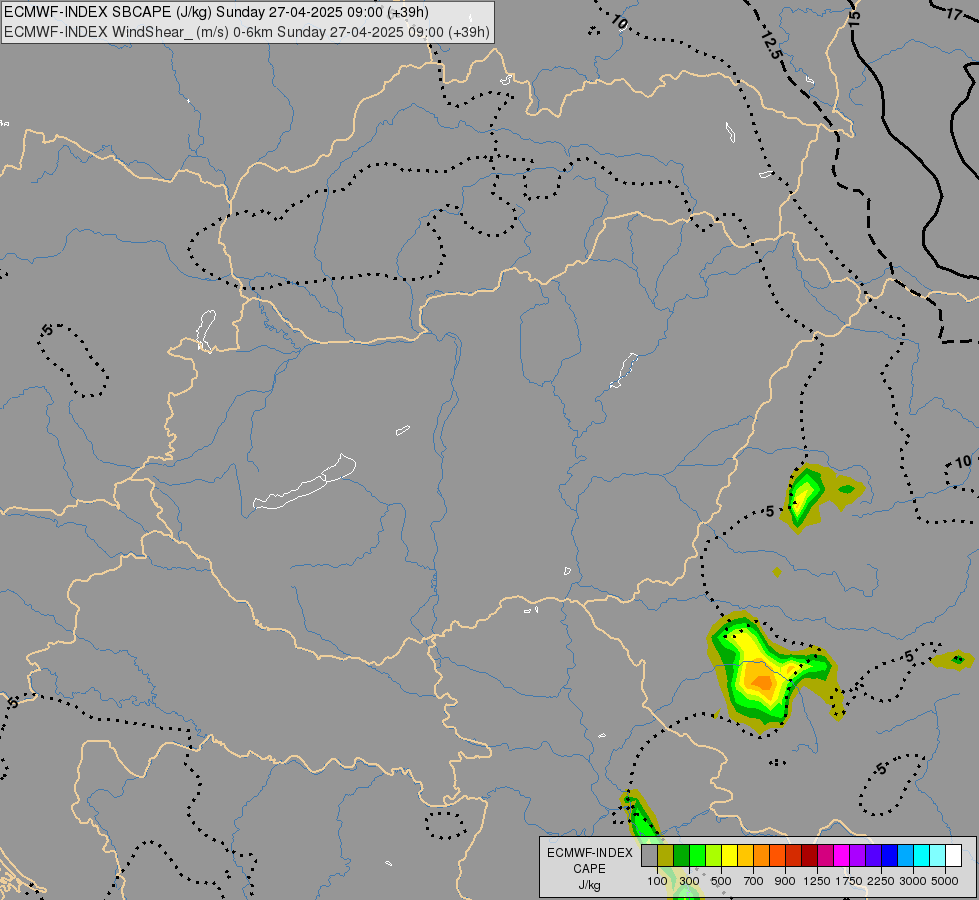Click the gray swatch in the CAPE legend

click(x=649, y=856)
